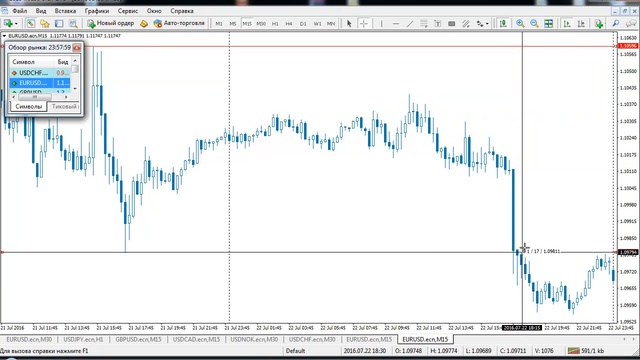Open MetaEditor with the yellow diamond icon
The height and width of the screenshot is (360, 640).
144,24
